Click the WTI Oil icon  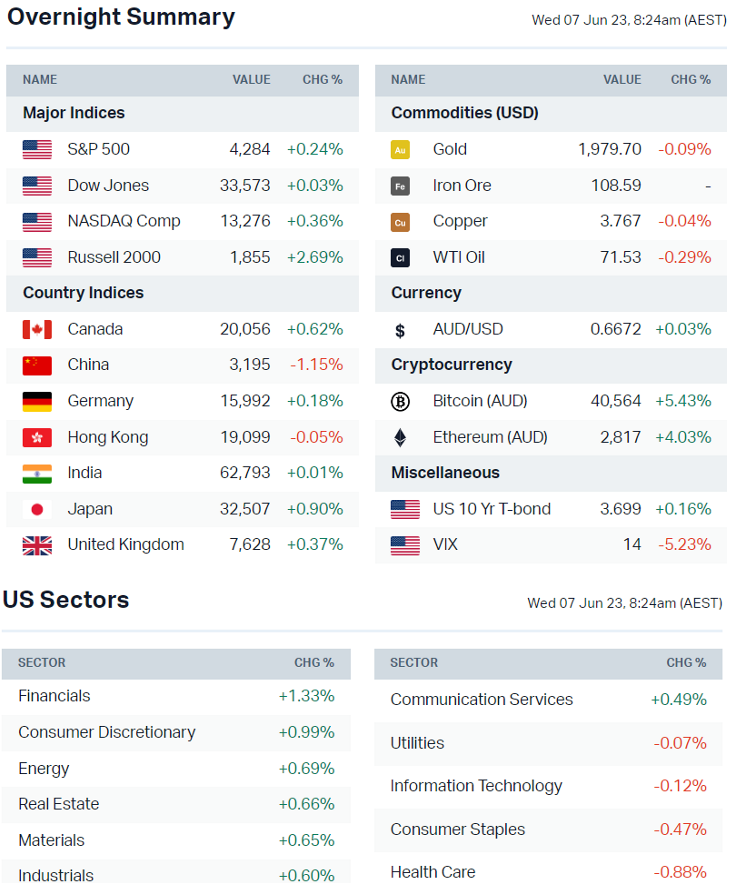click(x=400, y=258)
